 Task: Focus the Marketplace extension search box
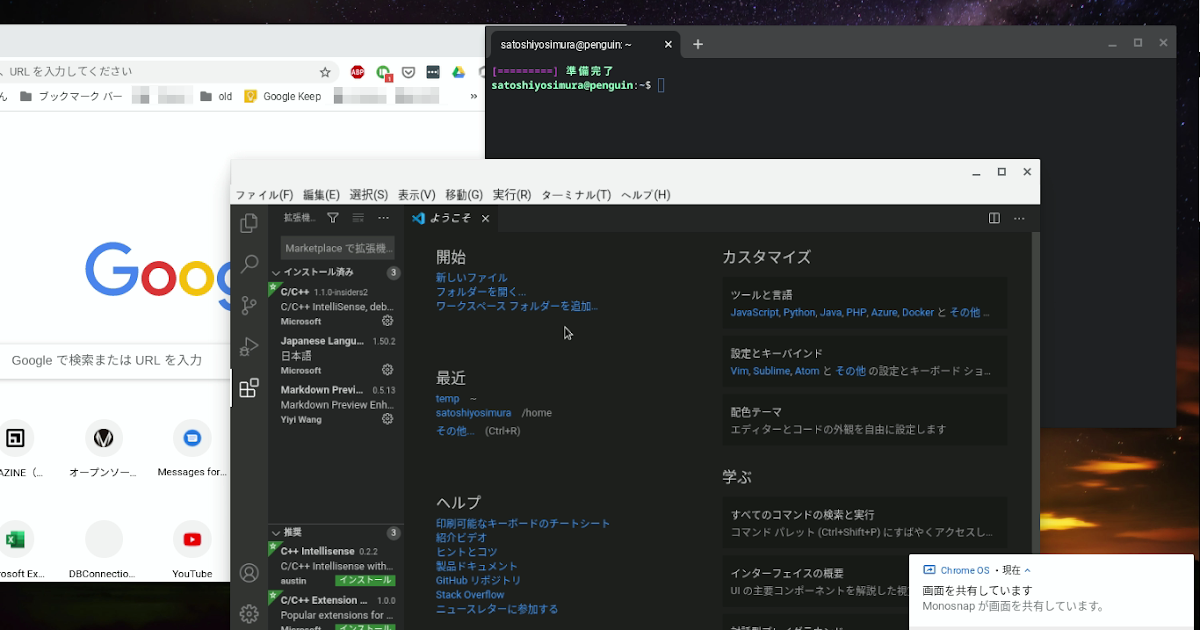click(337, 248)
